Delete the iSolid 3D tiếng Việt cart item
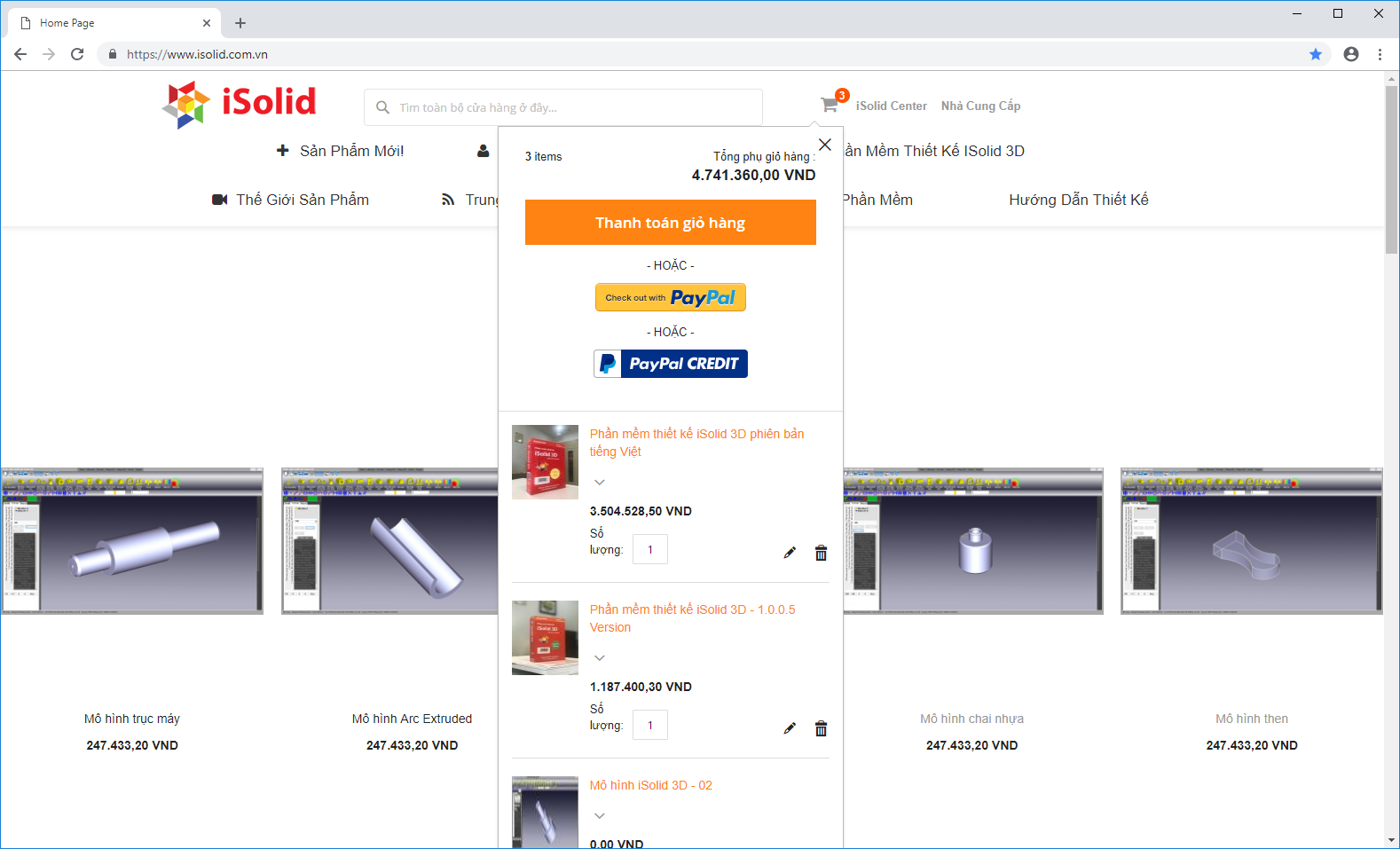This screenshot has height=849, width=1400. (821, 553)
